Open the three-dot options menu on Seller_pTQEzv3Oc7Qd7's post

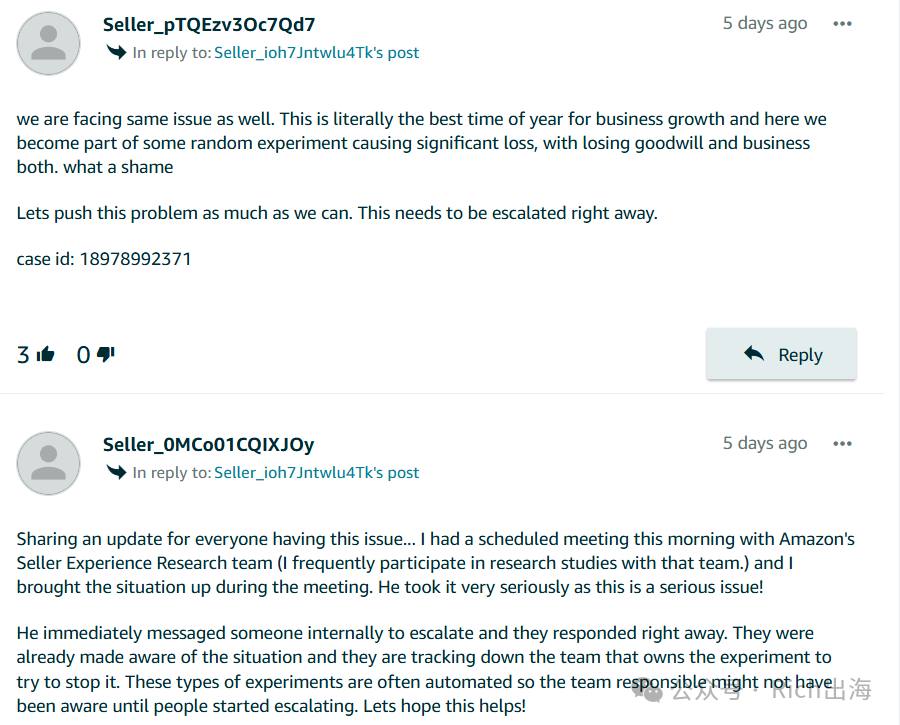coord(842,24)
